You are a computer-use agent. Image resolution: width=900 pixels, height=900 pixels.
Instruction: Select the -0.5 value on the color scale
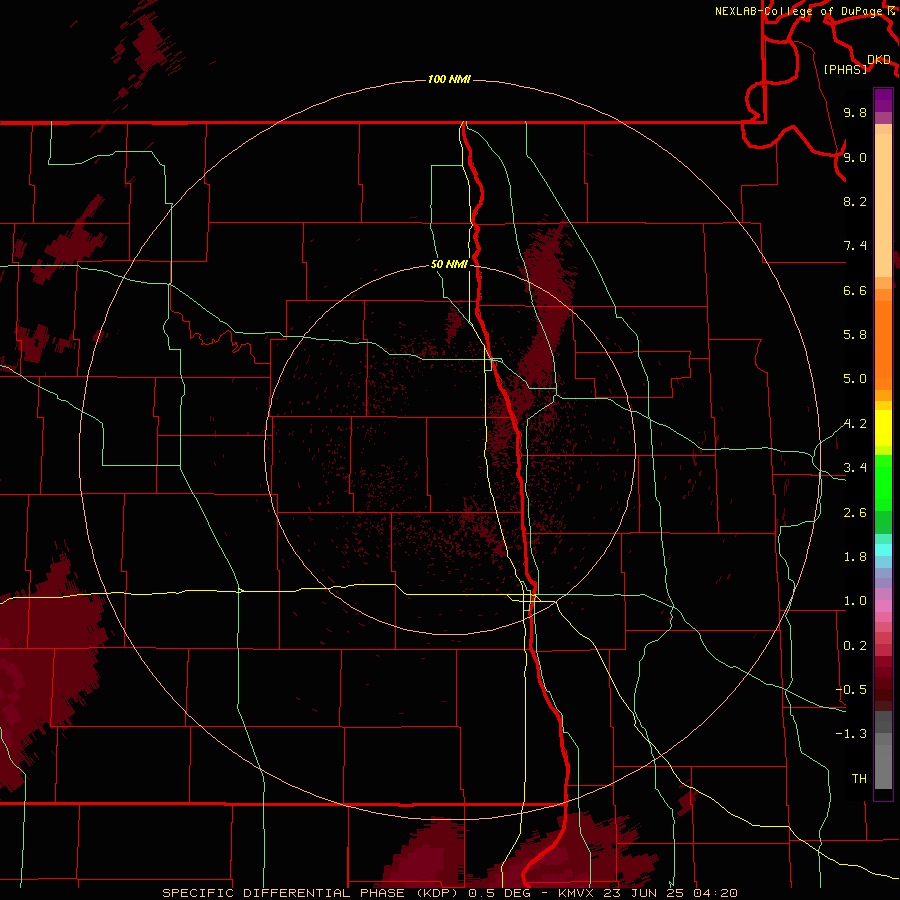pos(851,689)
